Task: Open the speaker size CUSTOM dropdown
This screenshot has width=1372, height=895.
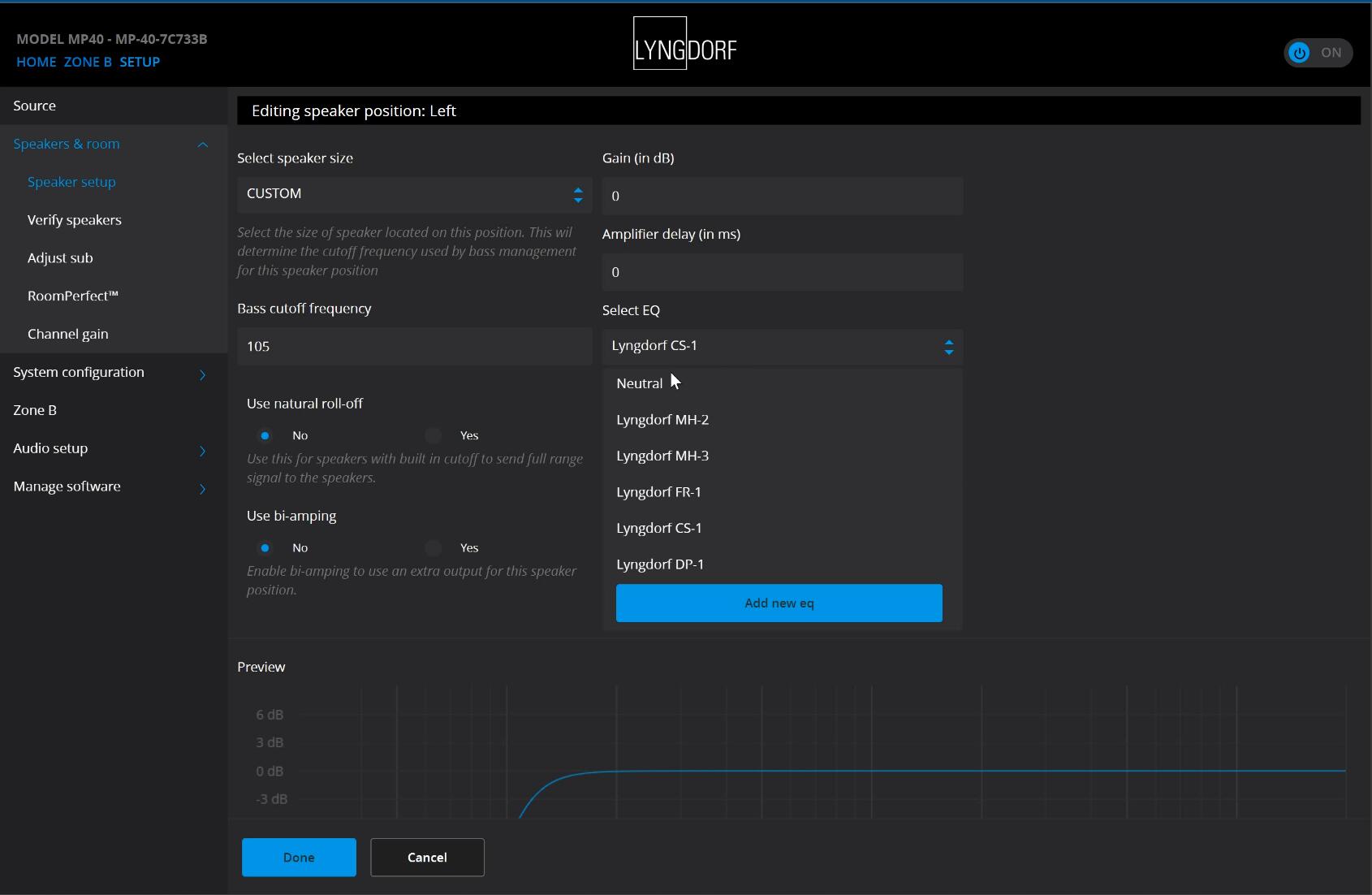Action: pos(414,195)
